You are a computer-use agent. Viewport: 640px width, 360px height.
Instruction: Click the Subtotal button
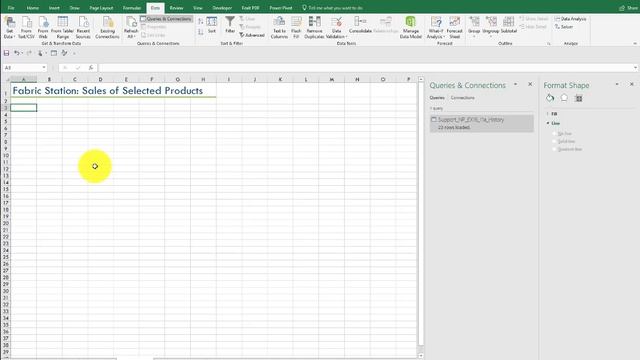[509, 25]
